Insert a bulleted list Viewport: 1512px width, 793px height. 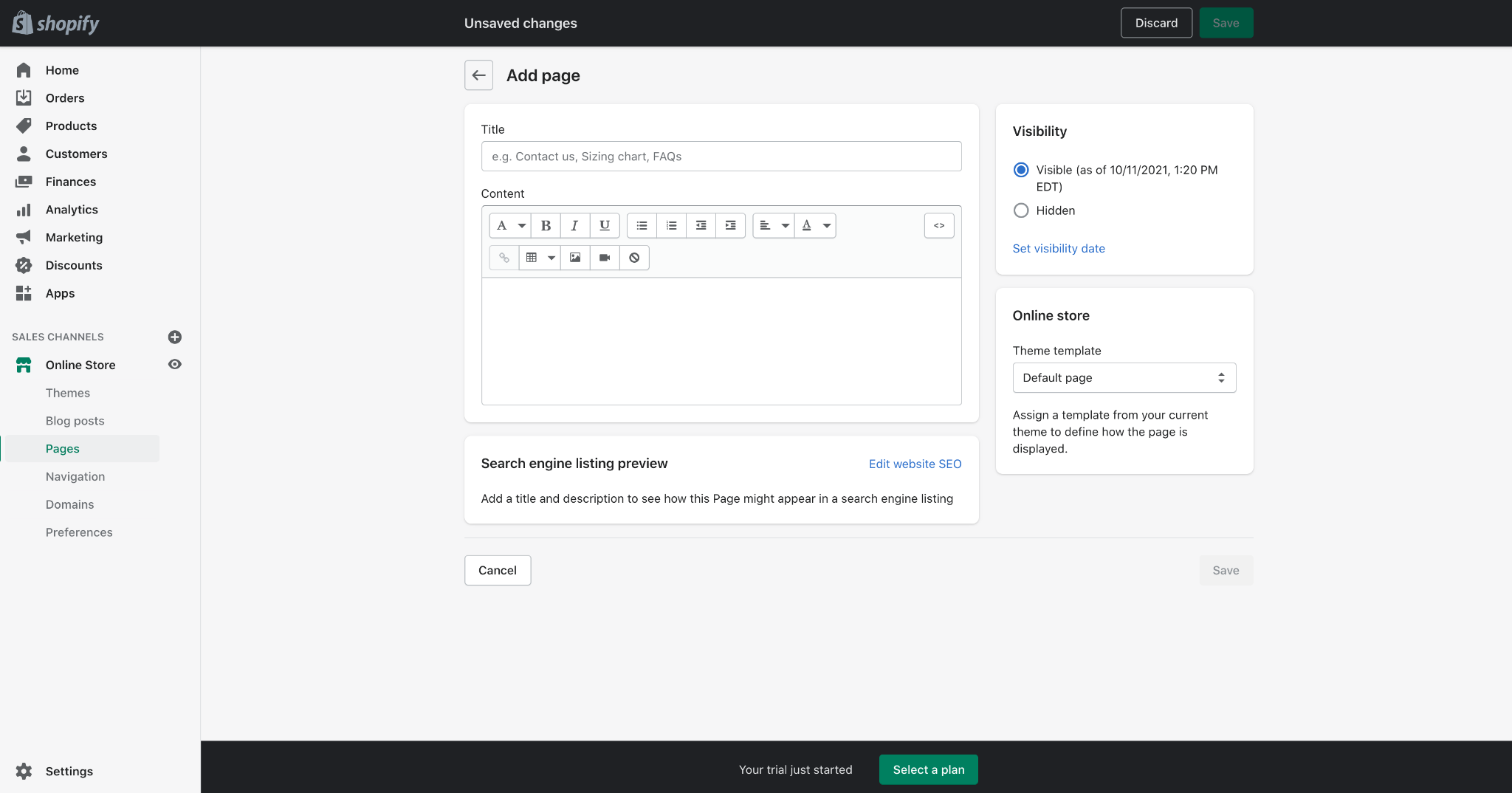pyautogui.click(x=642, y=226)
